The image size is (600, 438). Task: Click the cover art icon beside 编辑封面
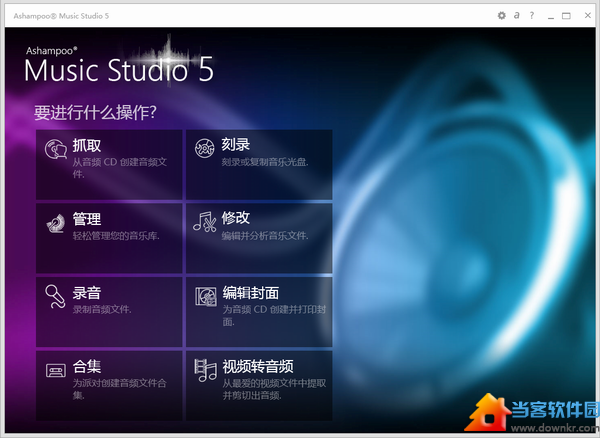[206, 296]
